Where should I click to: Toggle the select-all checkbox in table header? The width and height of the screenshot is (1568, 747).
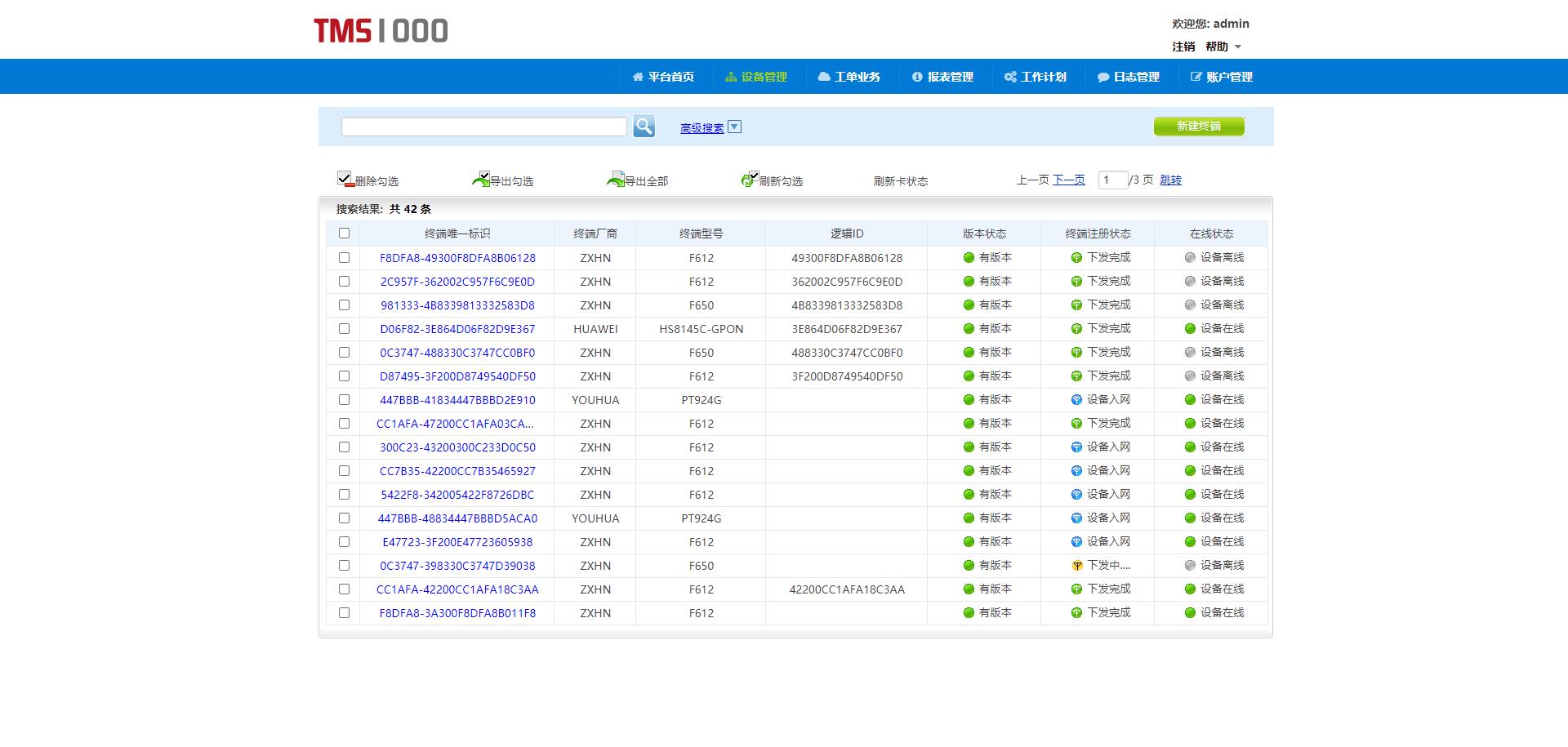coord(344,233)
